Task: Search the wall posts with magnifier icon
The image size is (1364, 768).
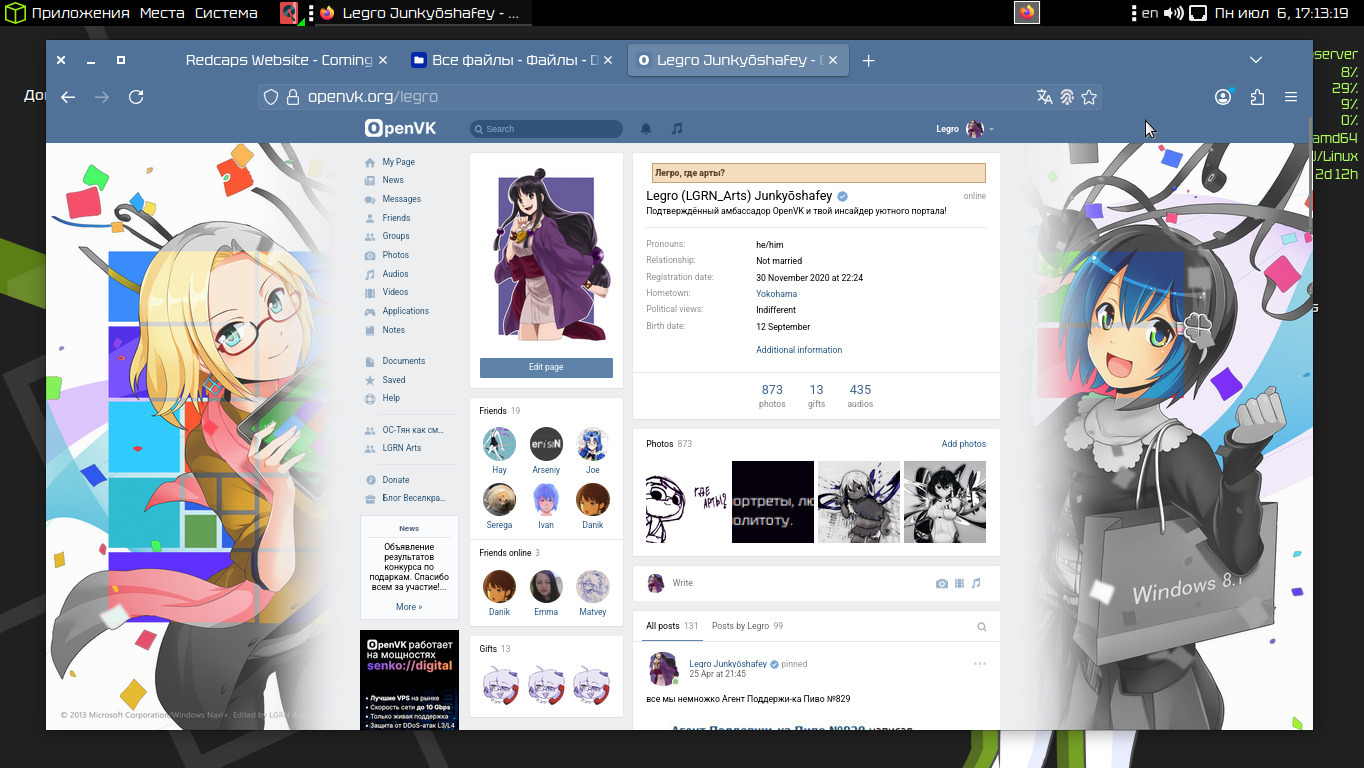Action: click(x=981, y=627)
